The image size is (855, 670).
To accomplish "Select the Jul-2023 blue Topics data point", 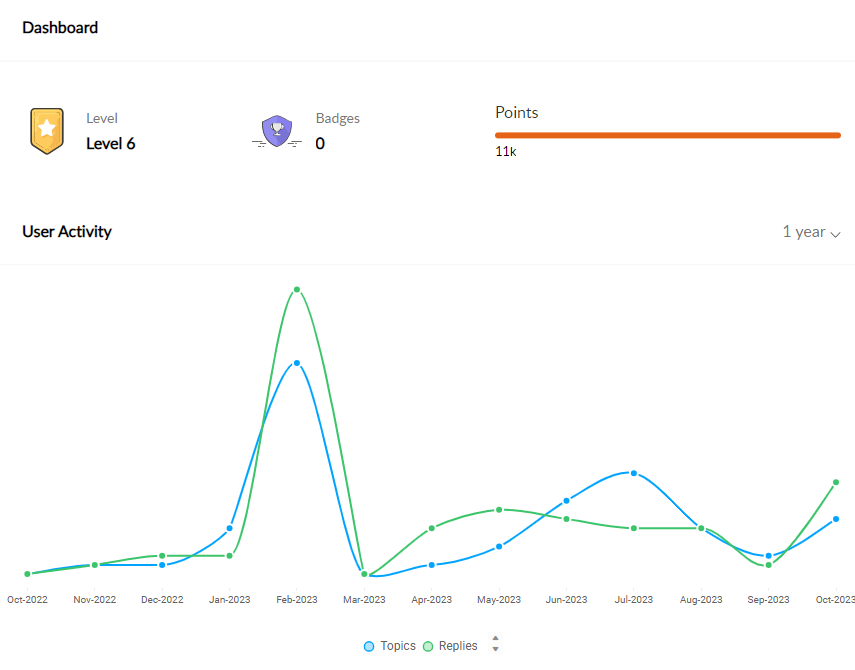I will tap(634, 473).
